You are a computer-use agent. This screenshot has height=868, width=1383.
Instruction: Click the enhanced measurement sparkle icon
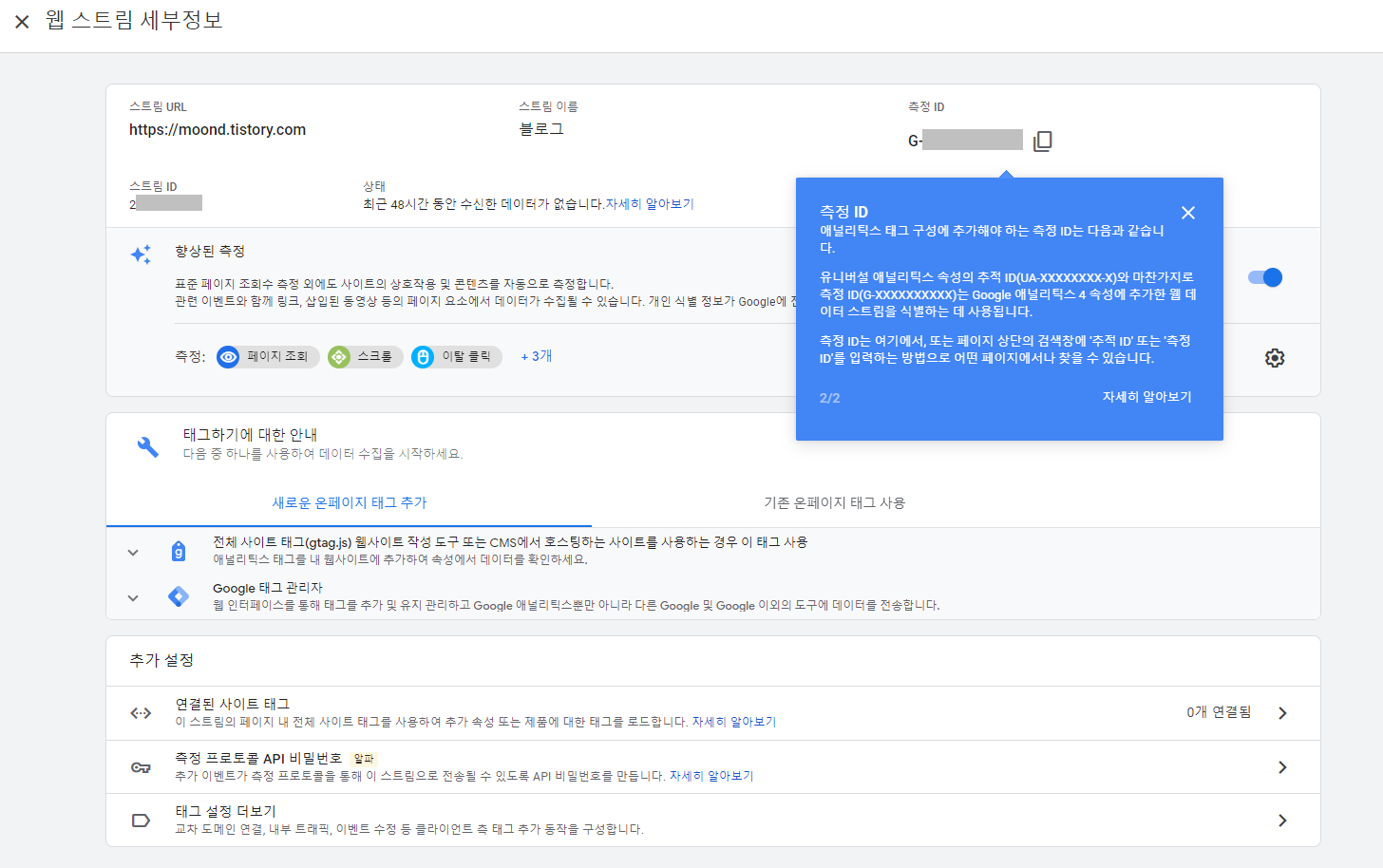pos(141,254)
